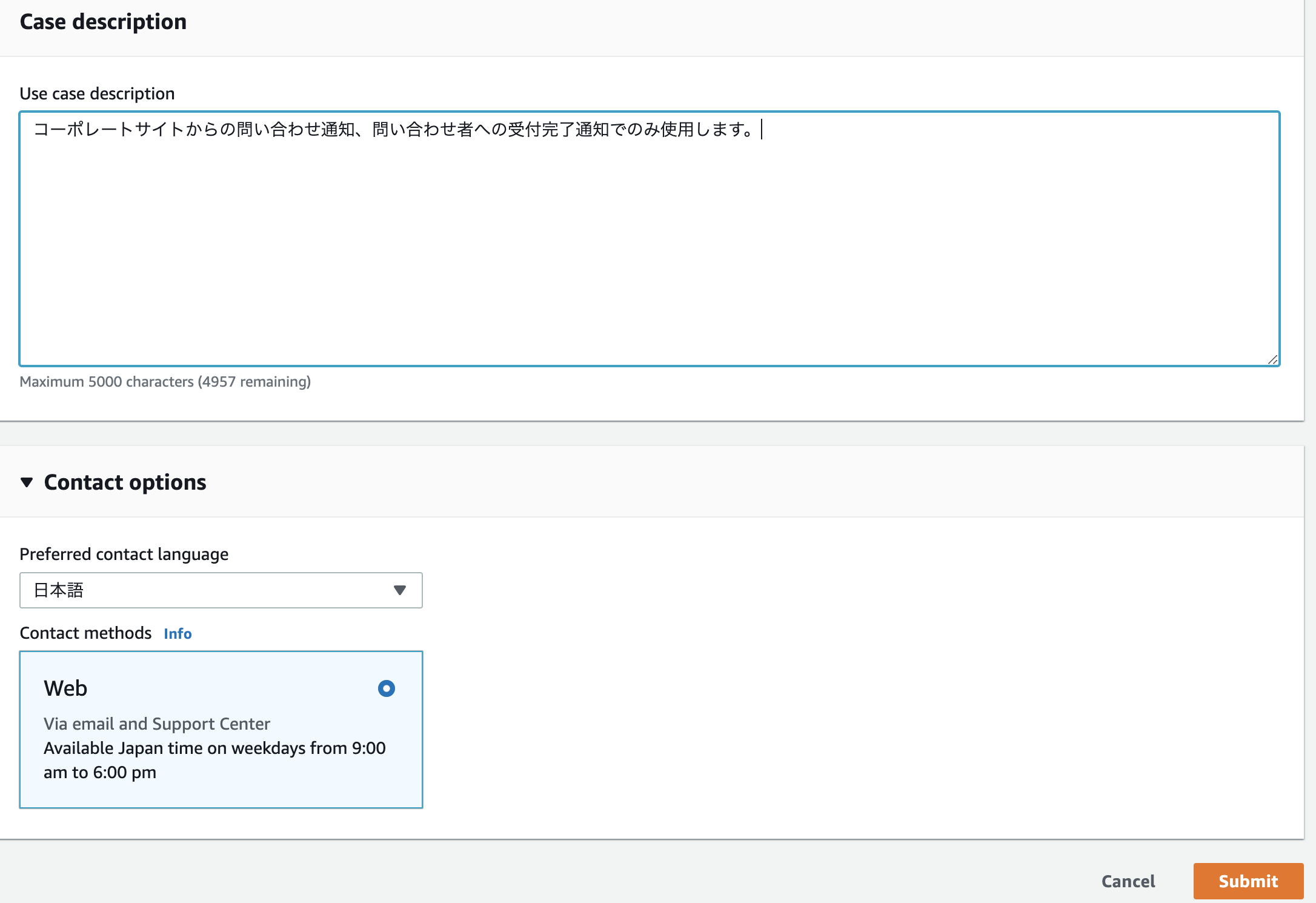Click the Contact methods label
1316x903 pixels.
coord(85,633)
